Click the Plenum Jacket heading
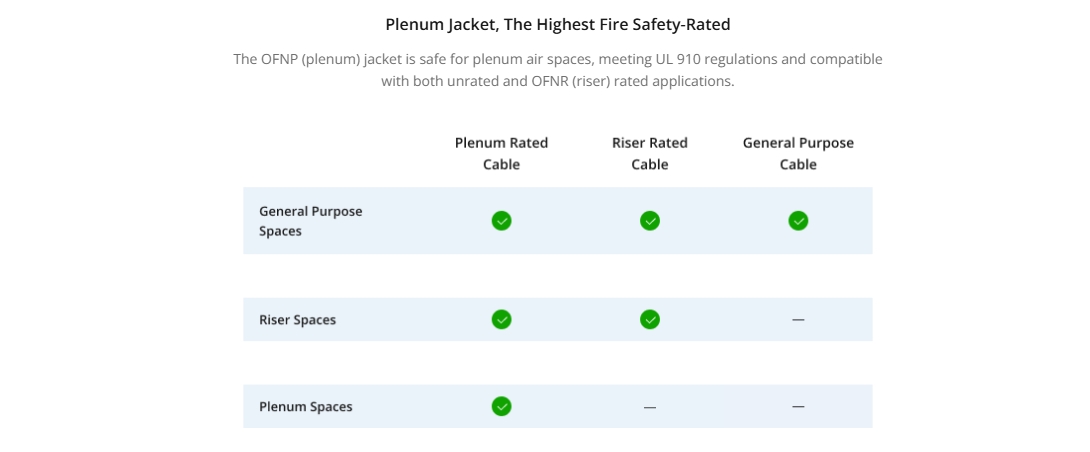Viewport: 1090px width, 452px height. coord(558,25)
